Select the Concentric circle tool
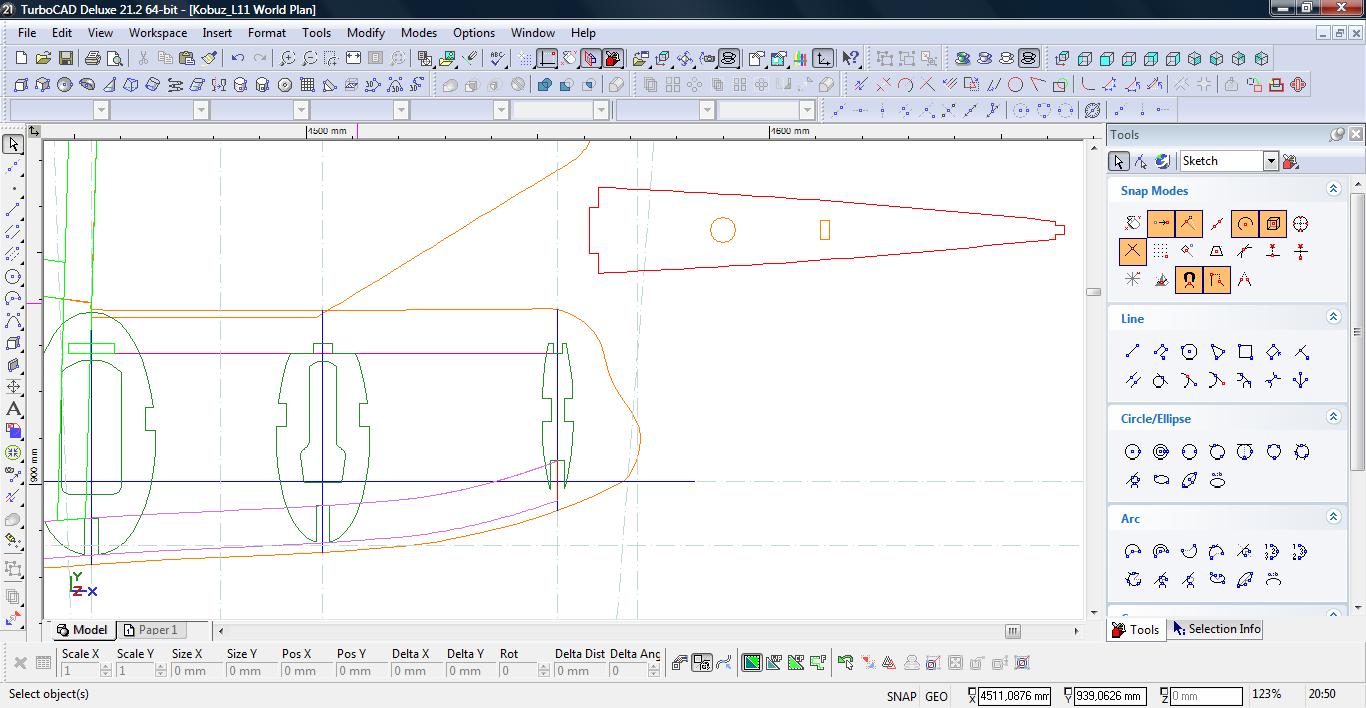Screen dimensions: 1366x708 (x=1161, y=452)
